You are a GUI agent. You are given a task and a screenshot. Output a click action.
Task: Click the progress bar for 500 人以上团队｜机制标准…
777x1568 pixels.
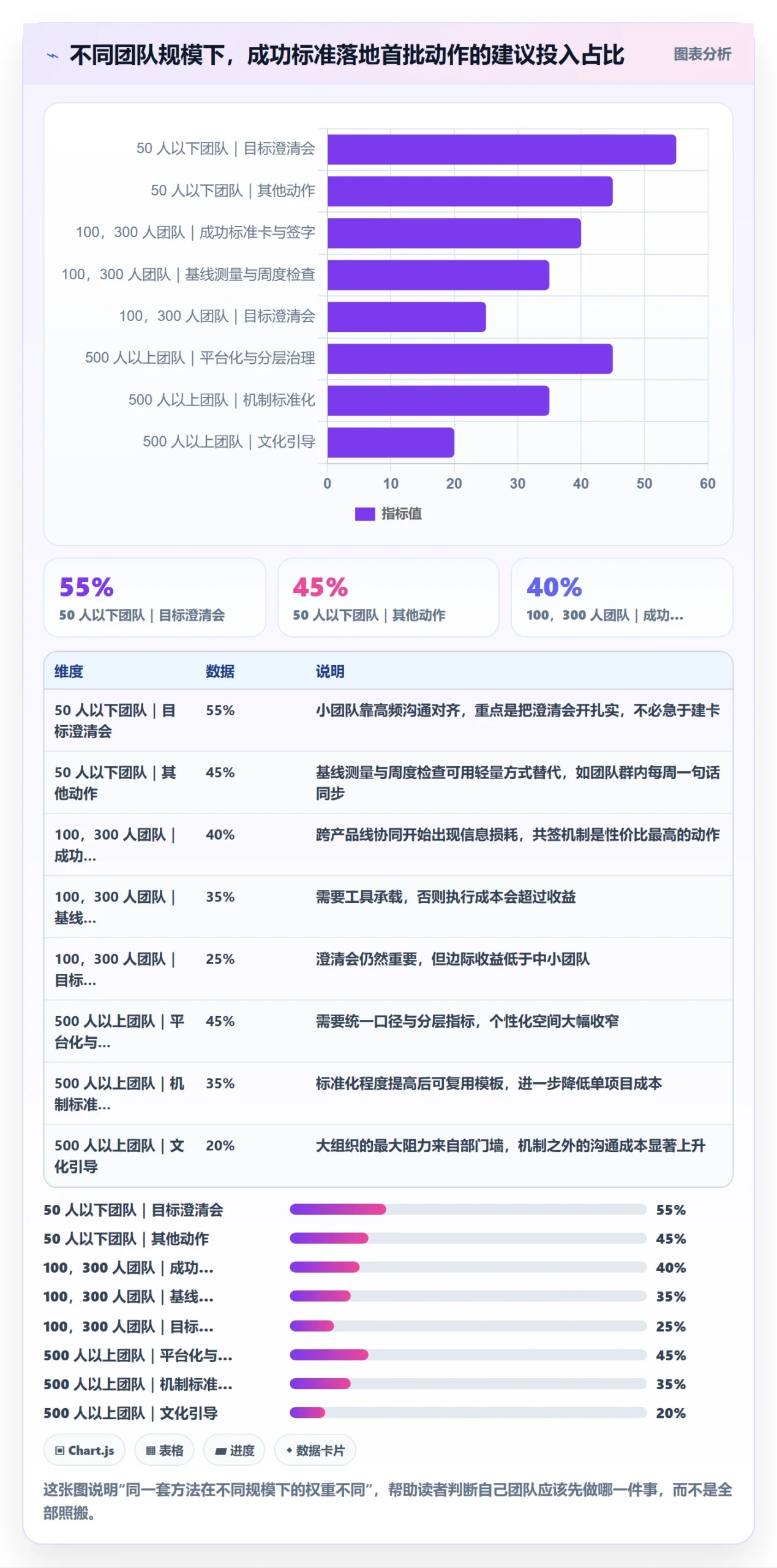click(x=468, y=1384)
